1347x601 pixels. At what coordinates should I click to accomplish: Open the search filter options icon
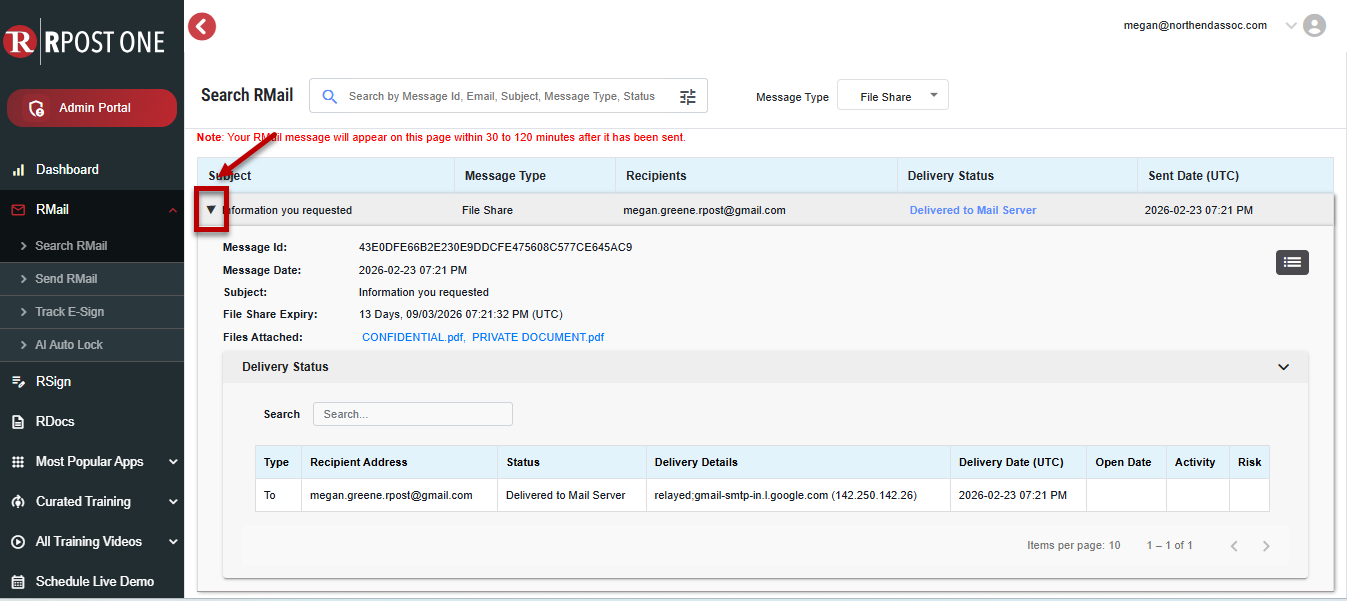[x=688, y=97]
